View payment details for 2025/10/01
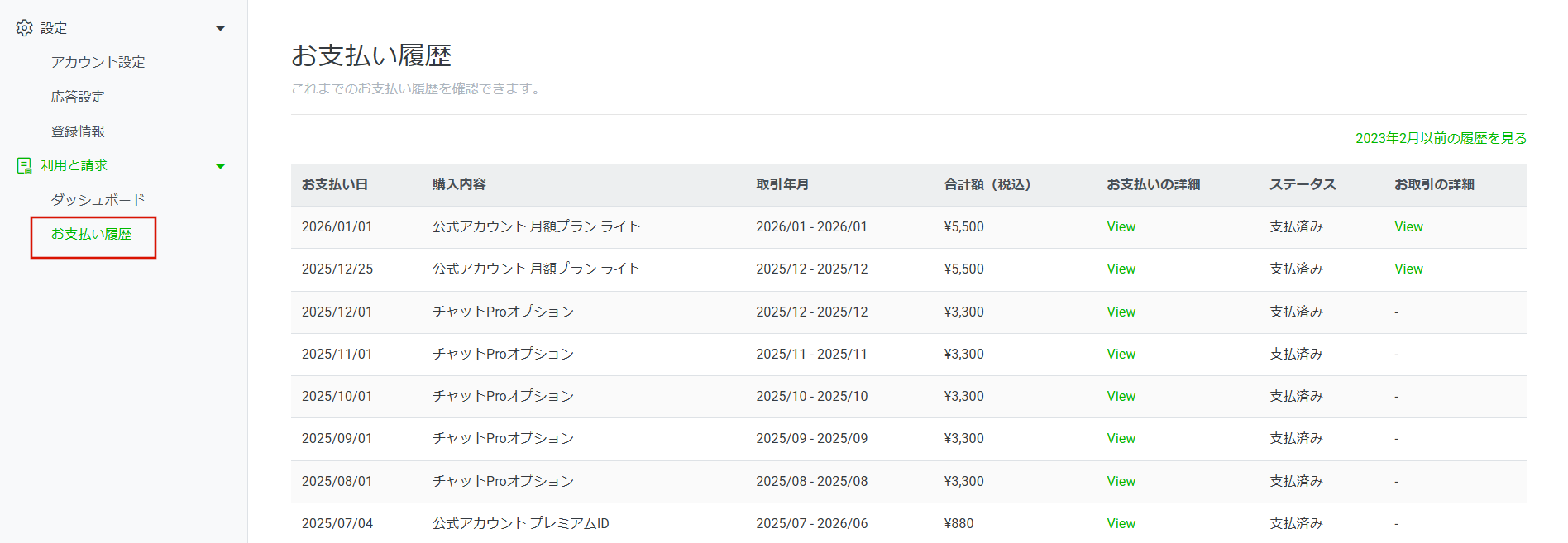1568x543 pixels. [x=1121, y=397]
